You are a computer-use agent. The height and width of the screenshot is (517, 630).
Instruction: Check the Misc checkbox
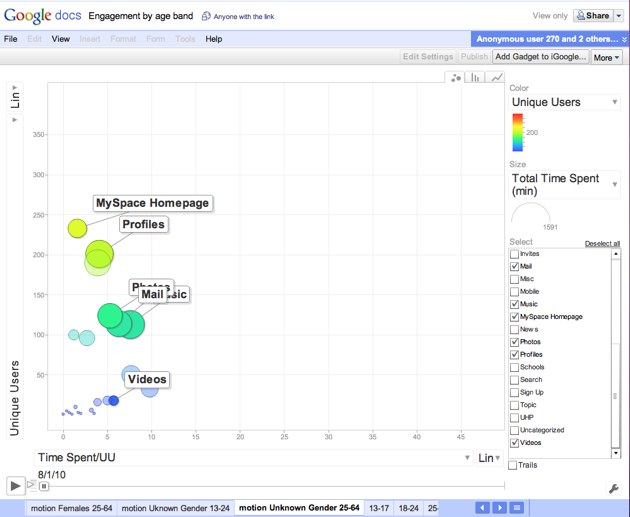514,279
